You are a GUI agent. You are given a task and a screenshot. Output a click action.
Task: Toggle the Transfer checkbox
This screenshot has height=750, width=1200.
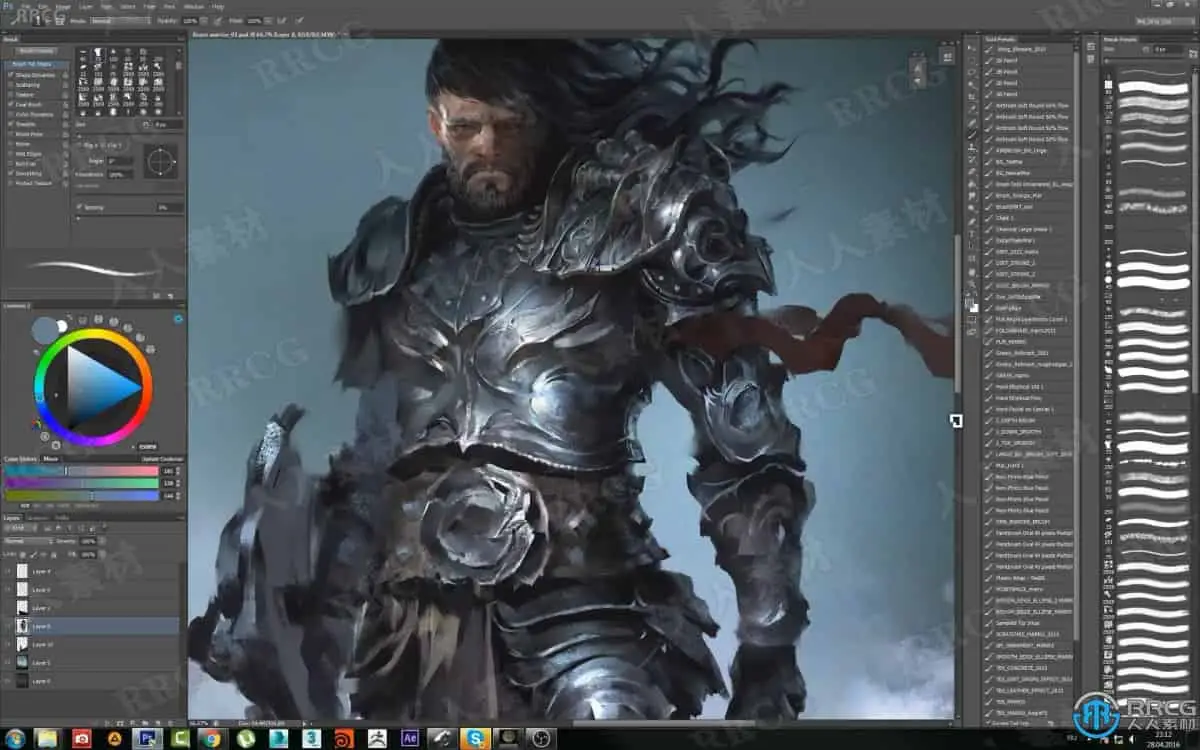click(10, 124)
